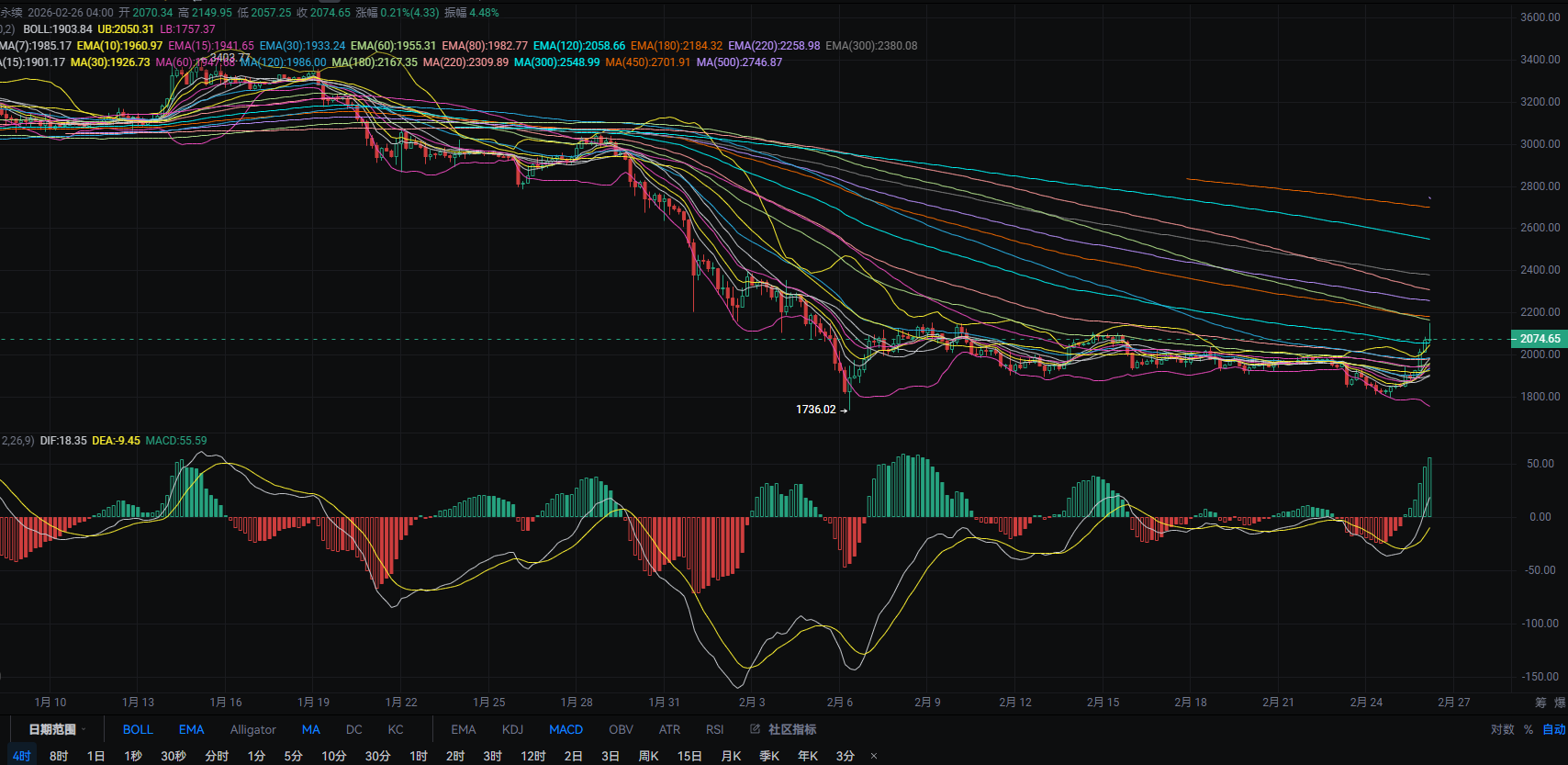Disable the MACD sub-indicator
Viewport: 1568px width, 765px height.
click(566, 729)
